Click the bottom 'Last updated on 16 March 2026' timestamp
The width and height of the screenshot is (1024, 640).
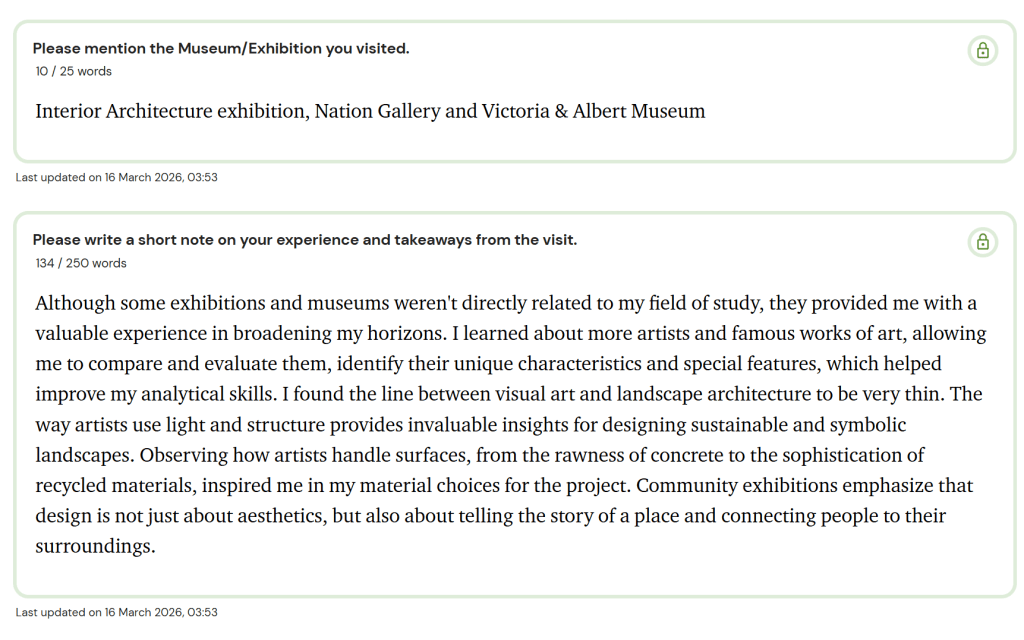[117, 612]
